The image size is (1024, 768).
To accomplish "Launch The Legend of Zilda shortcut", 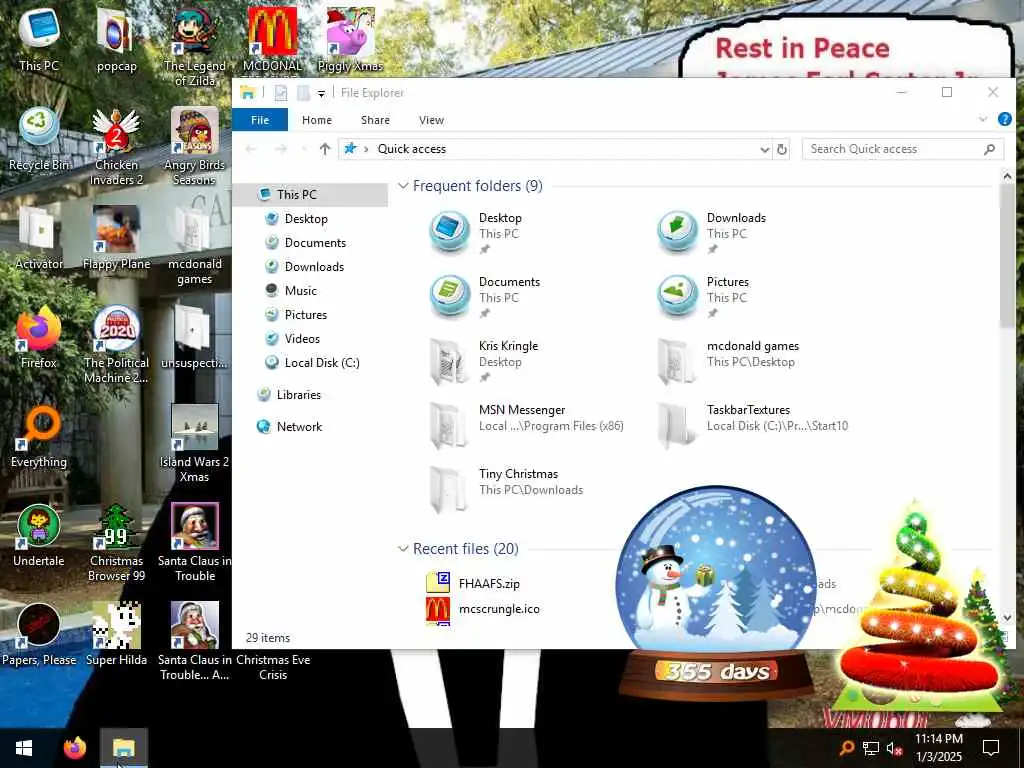I will (x=194, y=46).
